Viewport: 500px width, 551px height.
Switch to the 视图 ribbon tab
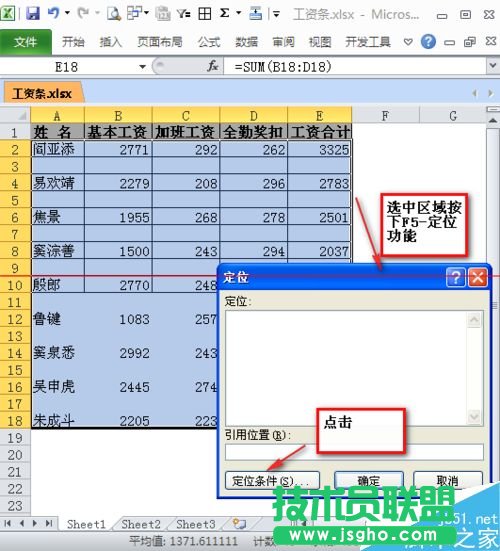320,42
